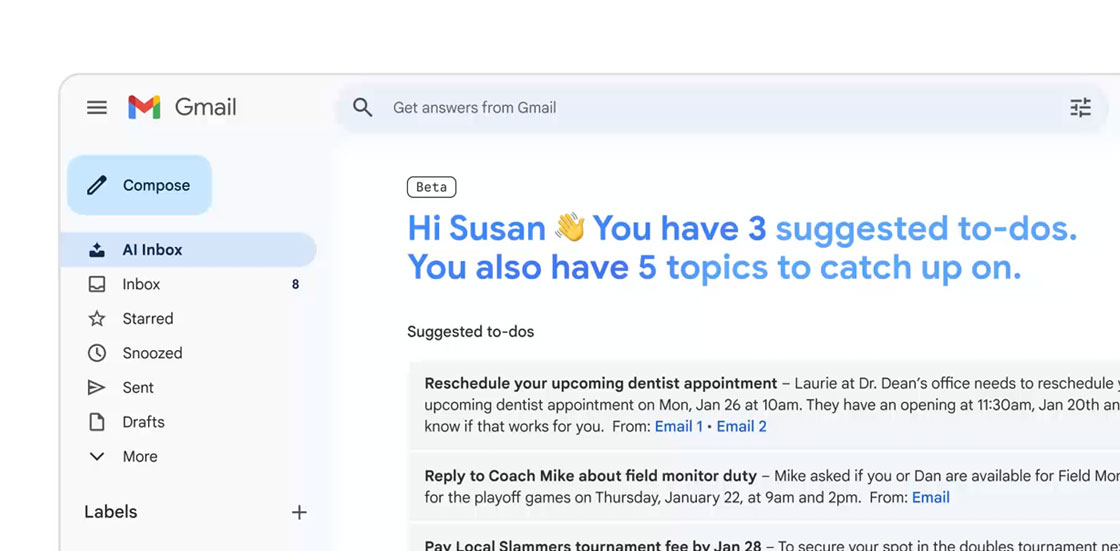Open Reschedule dentist appointment to-do
This screenshot has height=551, width=1120.
(600, 383)
